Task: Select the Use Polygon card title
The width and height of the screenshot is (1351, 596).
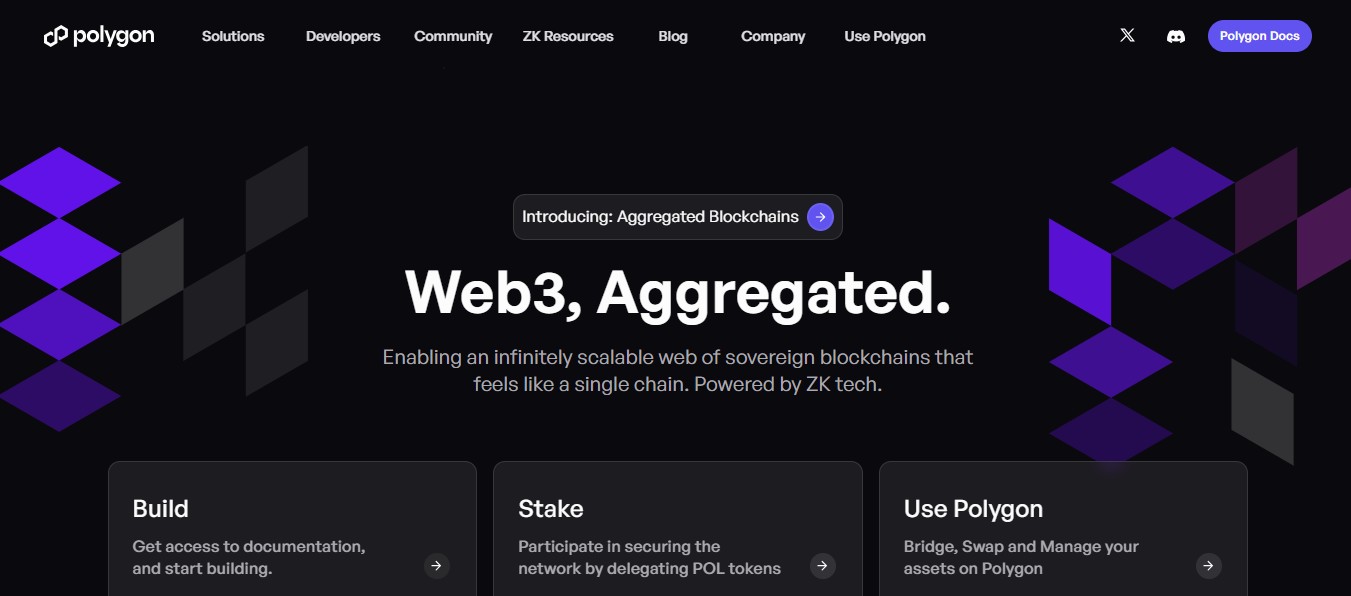Action: click(973, 509)
